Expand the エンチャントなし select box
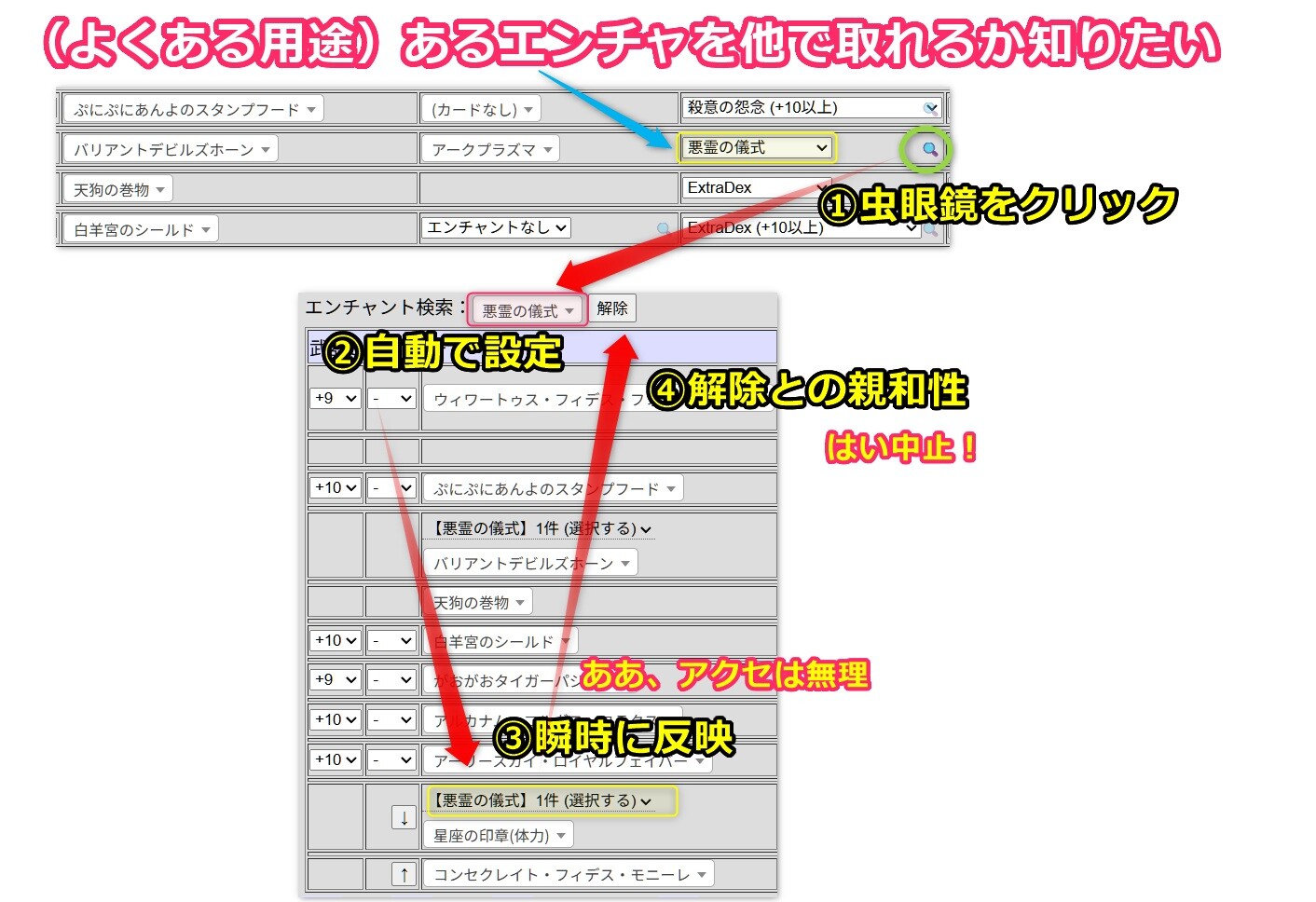The image size is (1316, 902). (x=497, y=227)
